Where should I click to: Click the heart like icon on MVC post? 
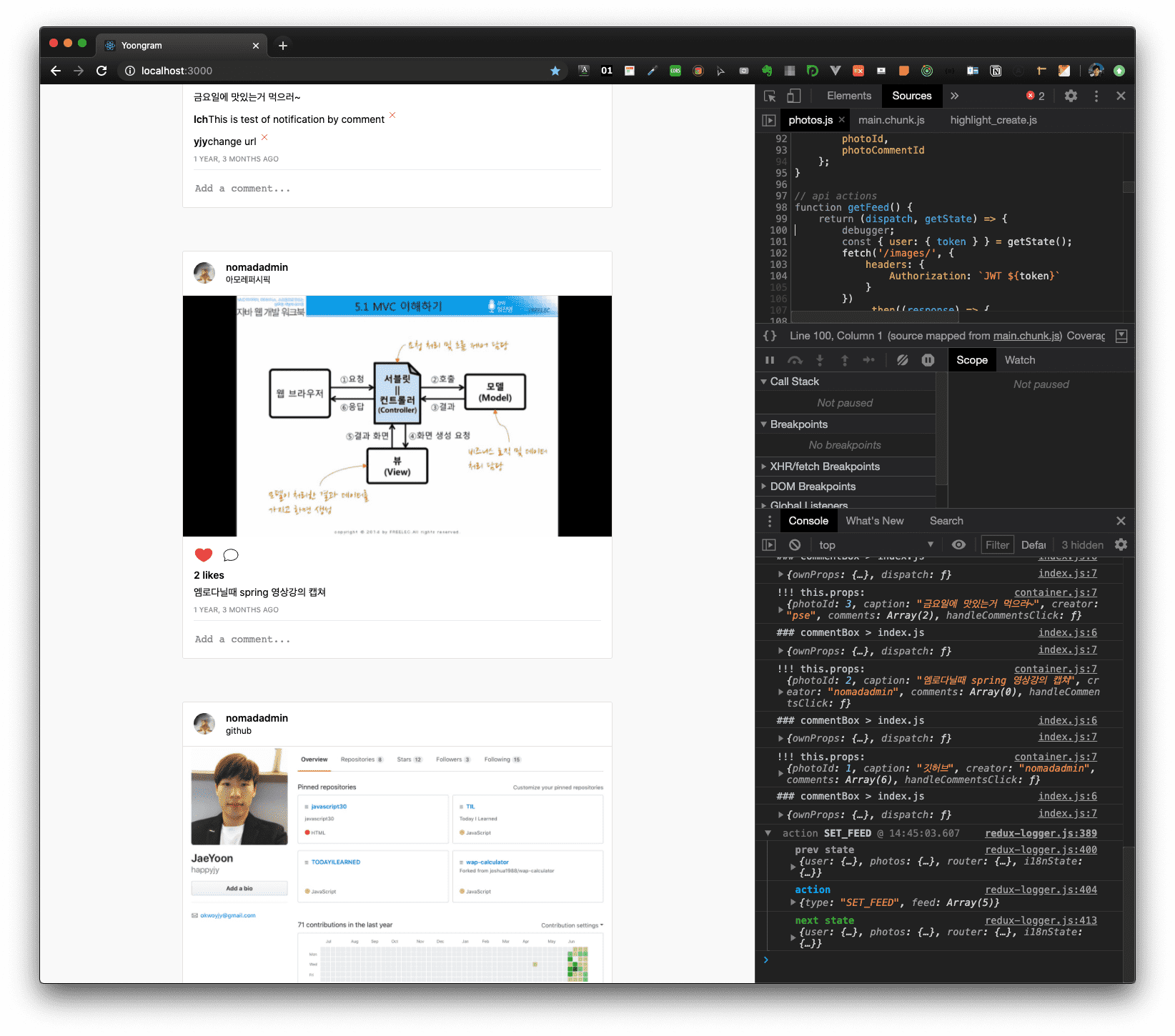[204, 555]
